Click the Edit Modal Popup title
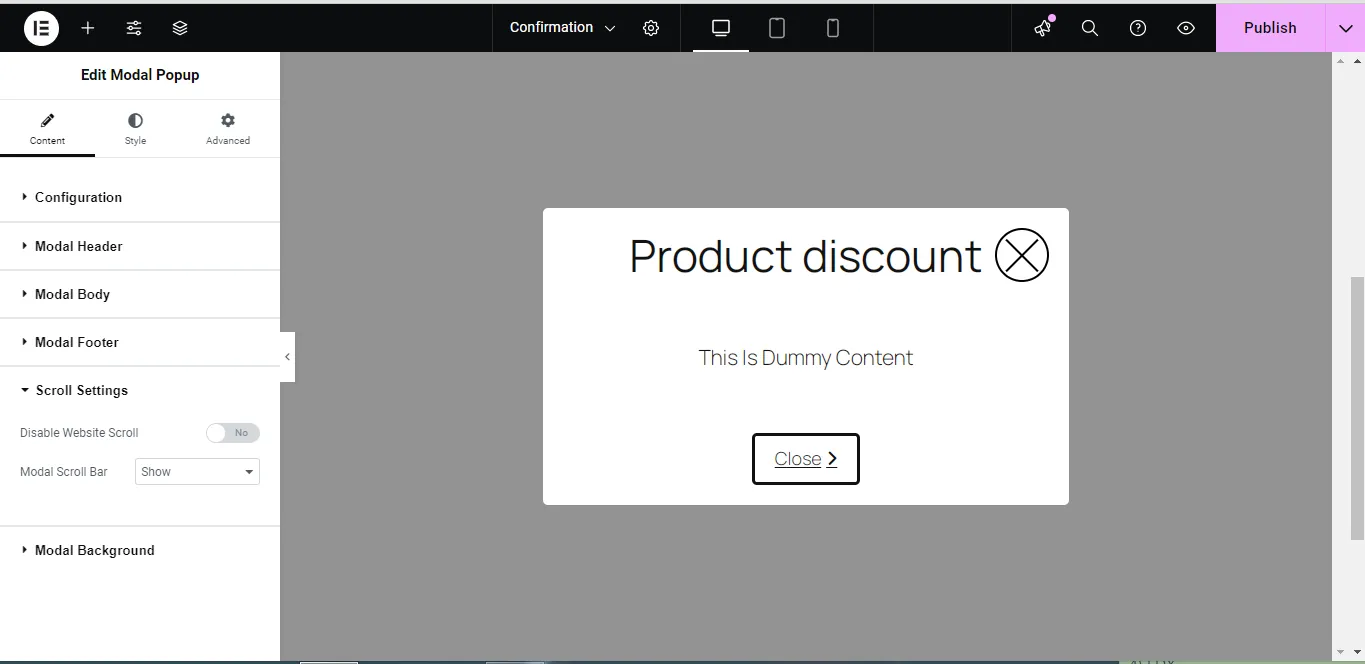 [x=140, y=75]
